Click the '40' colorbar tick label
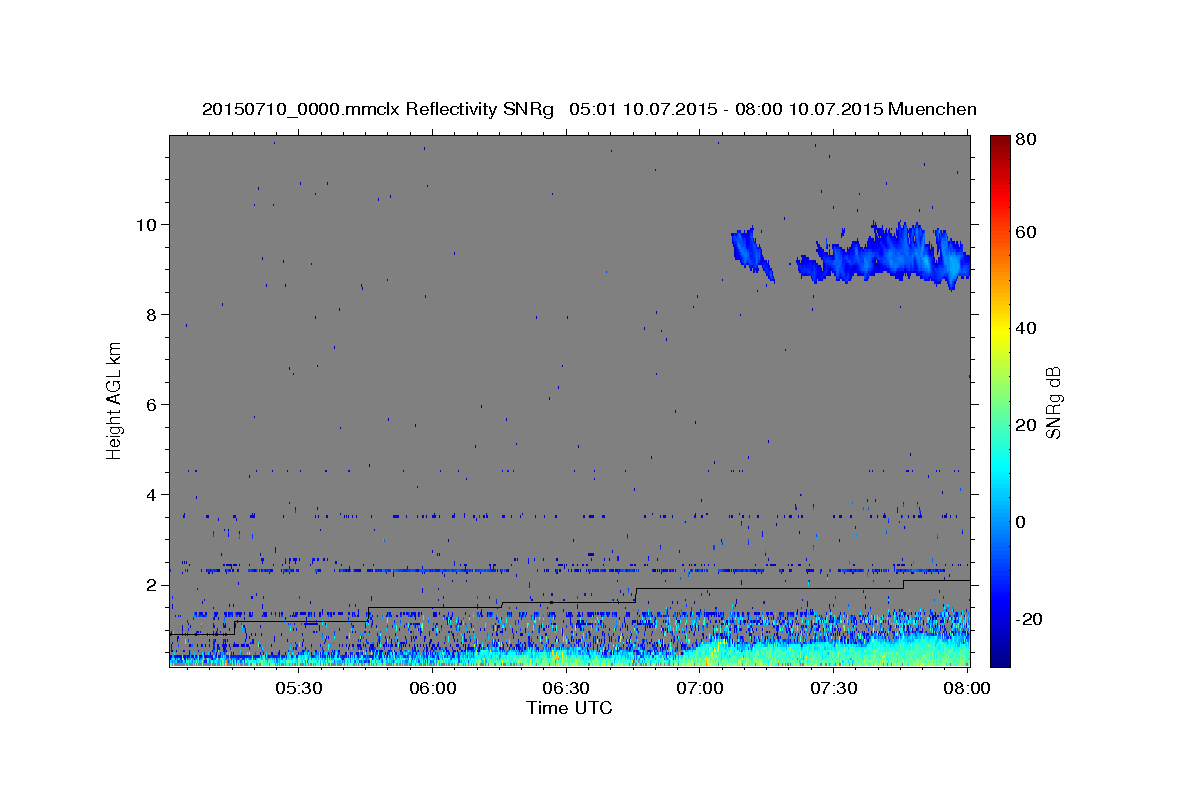The height and width of the screenshot is (800, 1200). tap(1027, 328)
